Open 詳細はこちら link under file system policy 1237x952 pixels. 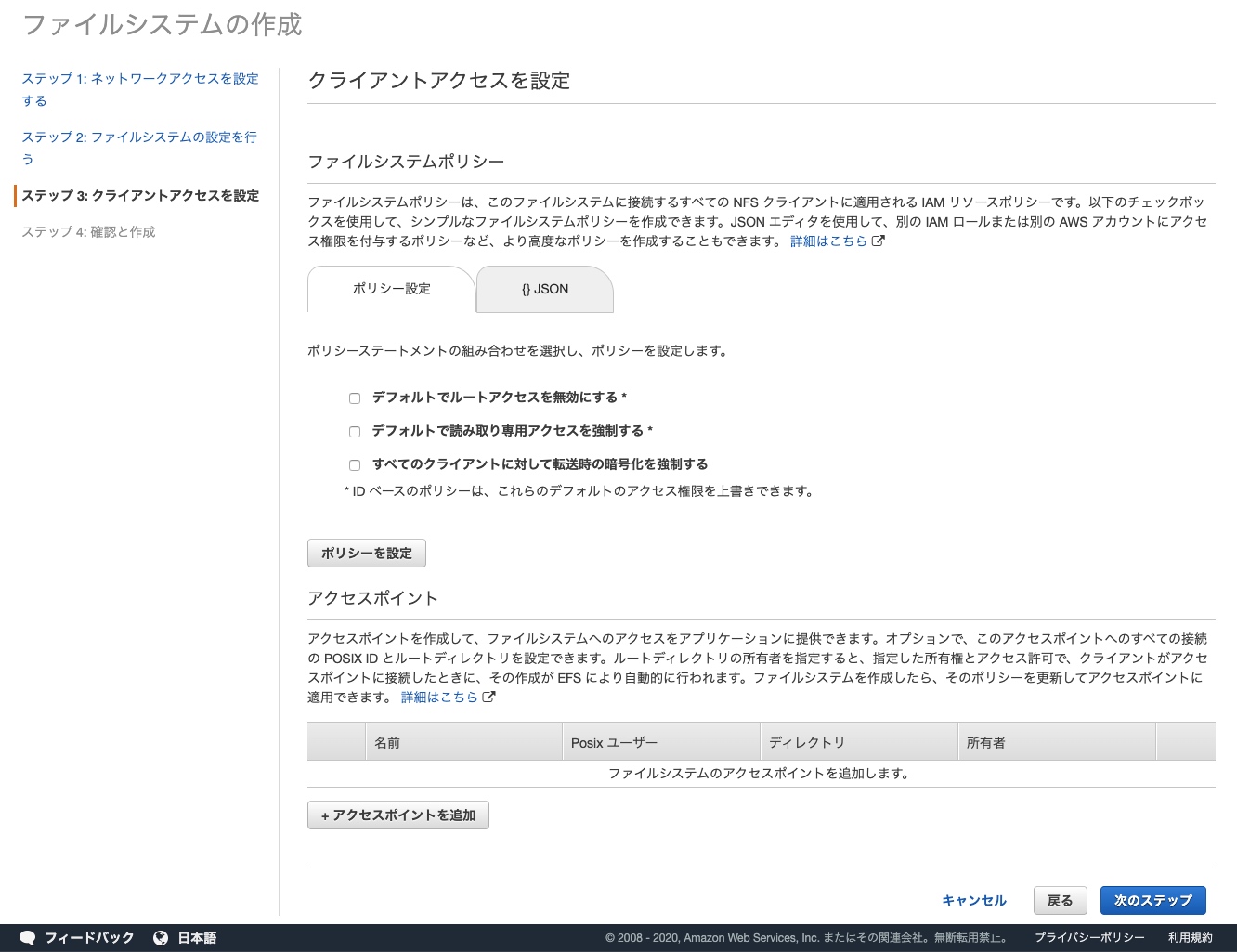(x=828, y=241)
